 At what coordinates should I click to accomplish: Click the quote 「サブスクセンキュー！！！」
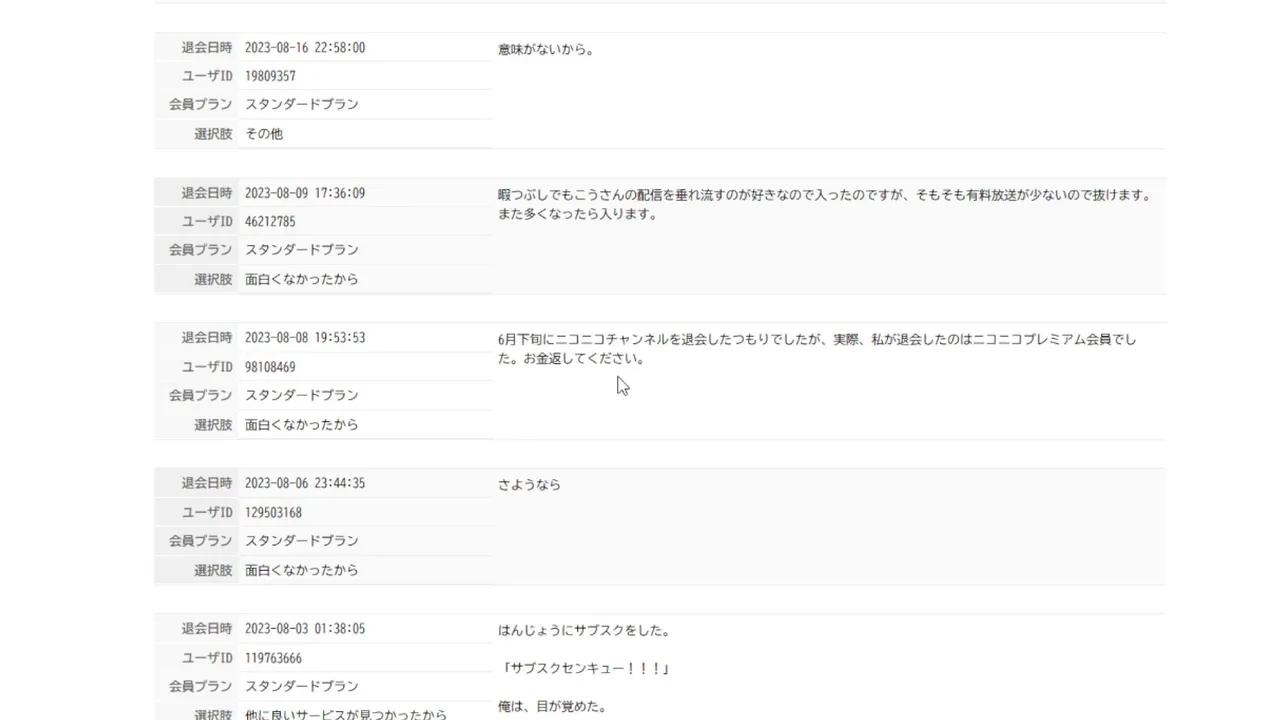584,668
